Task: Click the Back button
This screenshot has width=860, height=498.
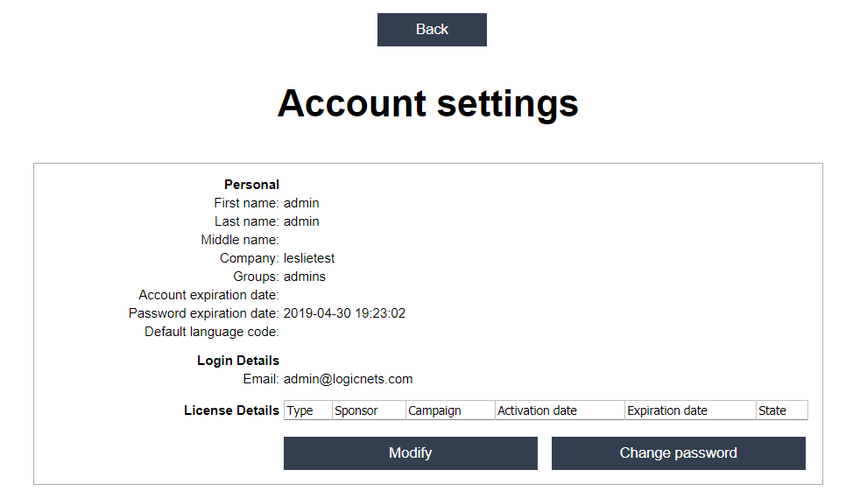Action: (x=432, y=30)
